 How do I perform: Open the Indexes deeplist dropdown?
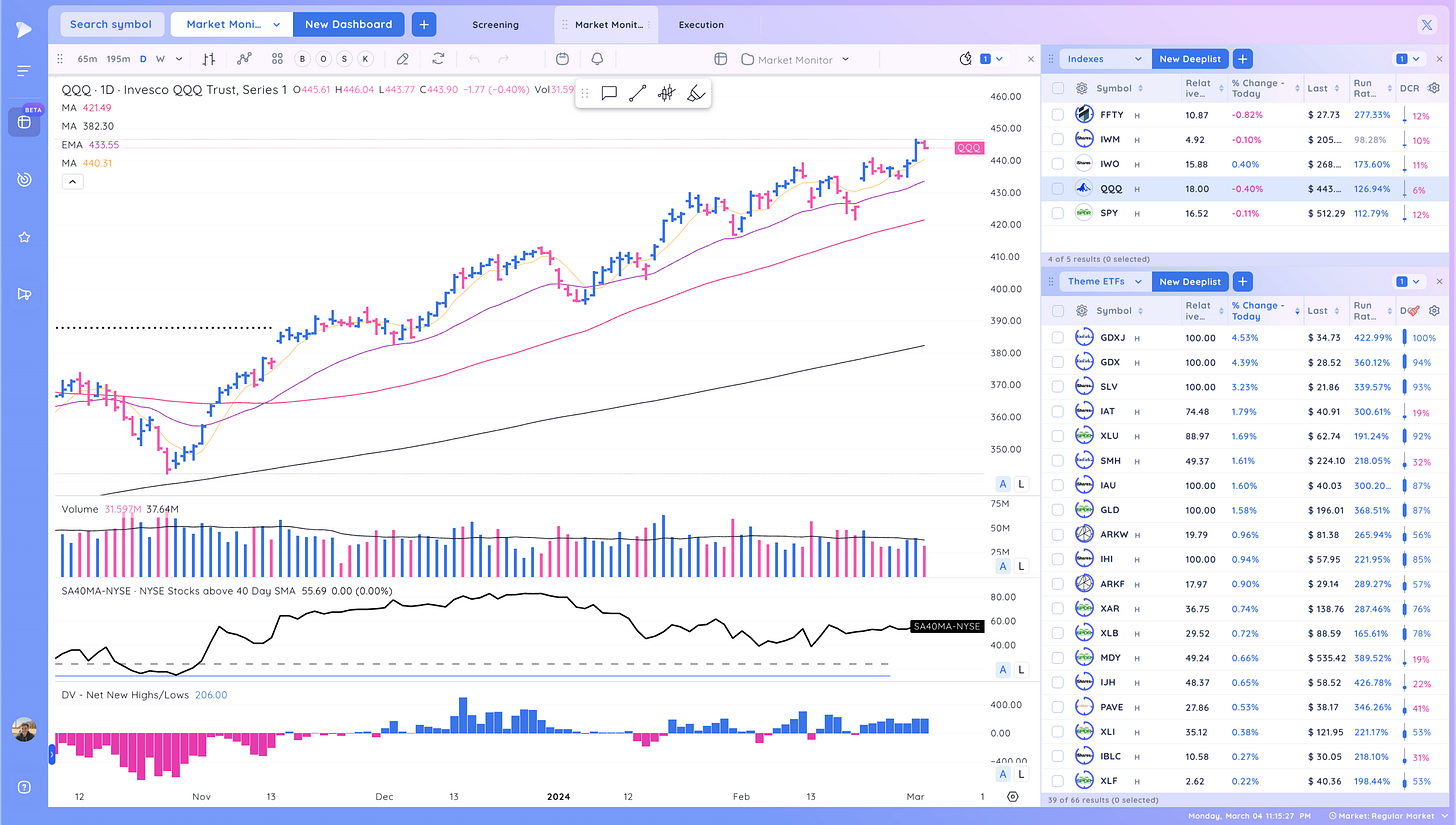(x=1105, y=59)
